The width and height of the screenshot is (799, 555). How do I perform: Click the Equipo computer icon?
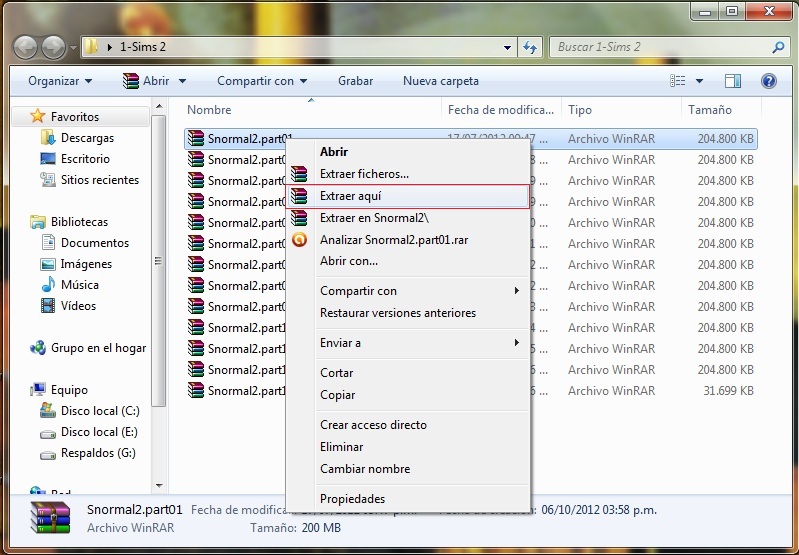[38, 390]
